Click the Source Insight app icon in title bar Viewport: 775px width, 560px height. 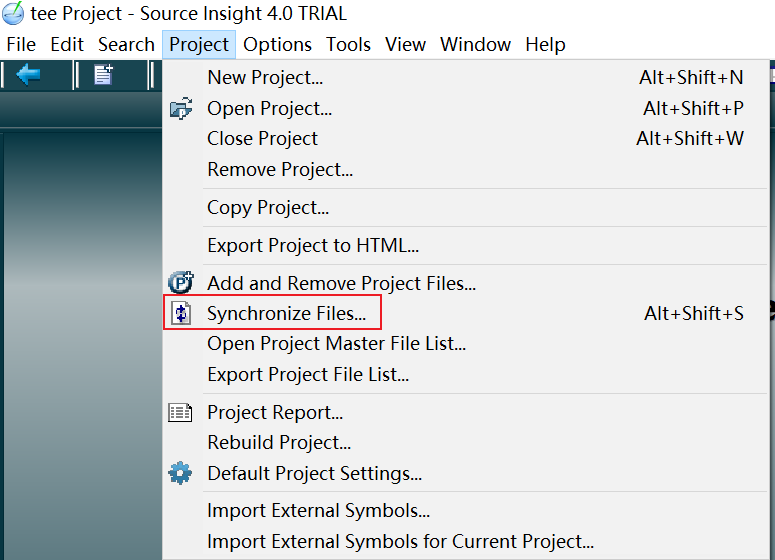coord(13,13)
